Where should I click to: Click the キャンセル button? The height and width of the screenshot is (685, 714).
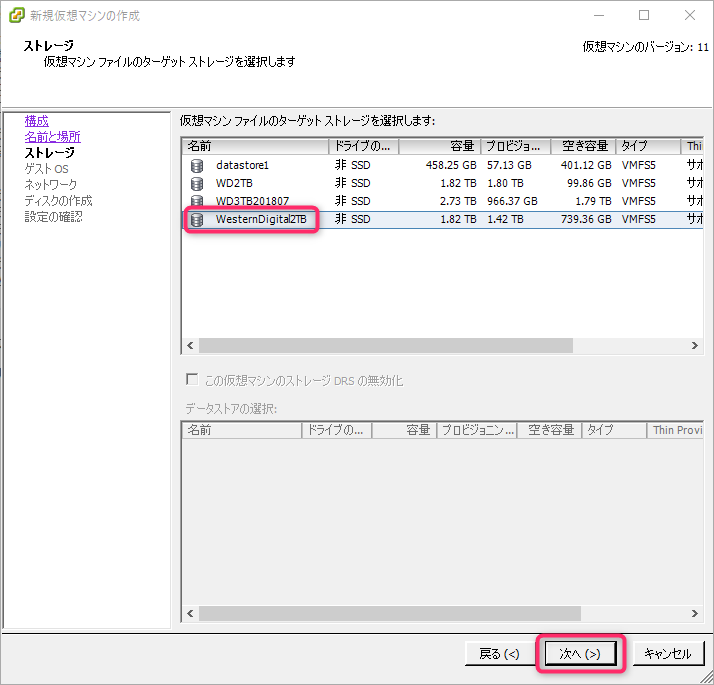[668, 654]
